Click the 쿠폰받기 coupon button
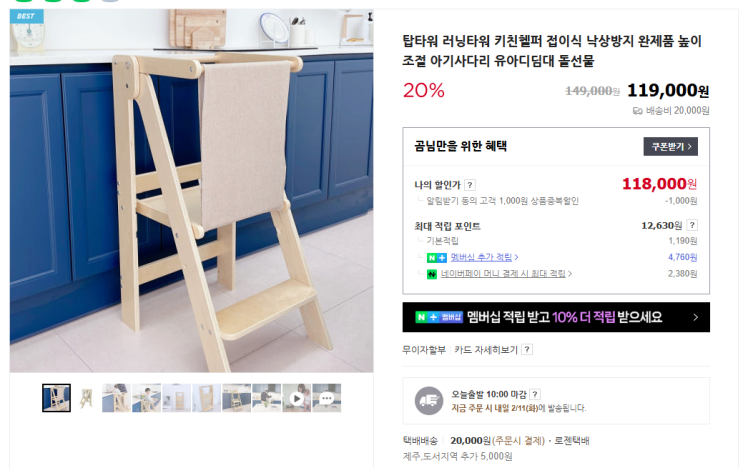Screen dimensions: 743x468 point(670,147)
